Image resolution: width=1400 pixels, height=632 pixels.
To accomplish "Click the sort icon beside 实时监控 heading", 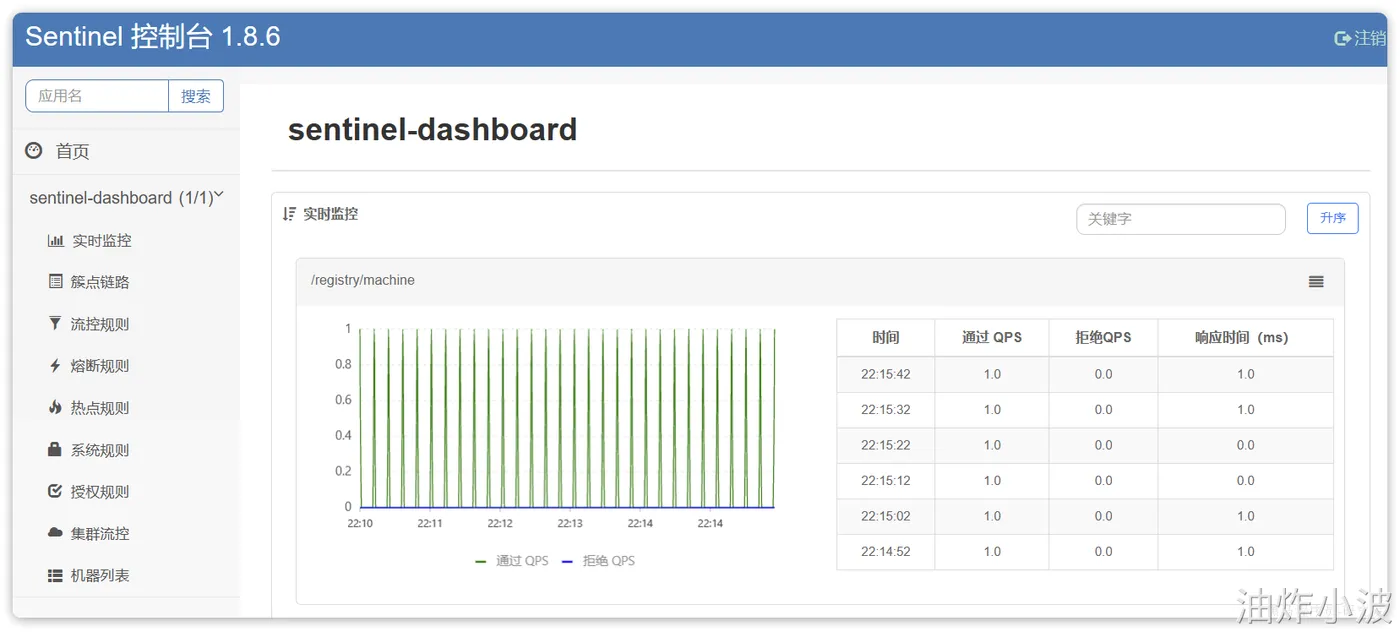I will point(290,214).
